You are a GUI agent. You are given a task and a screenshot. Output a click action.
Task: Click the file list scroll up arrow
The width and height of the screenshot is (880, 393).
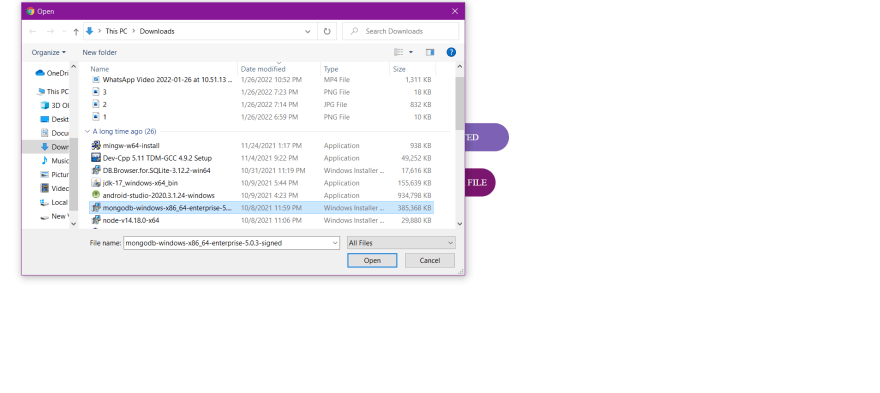coord(460,67)
